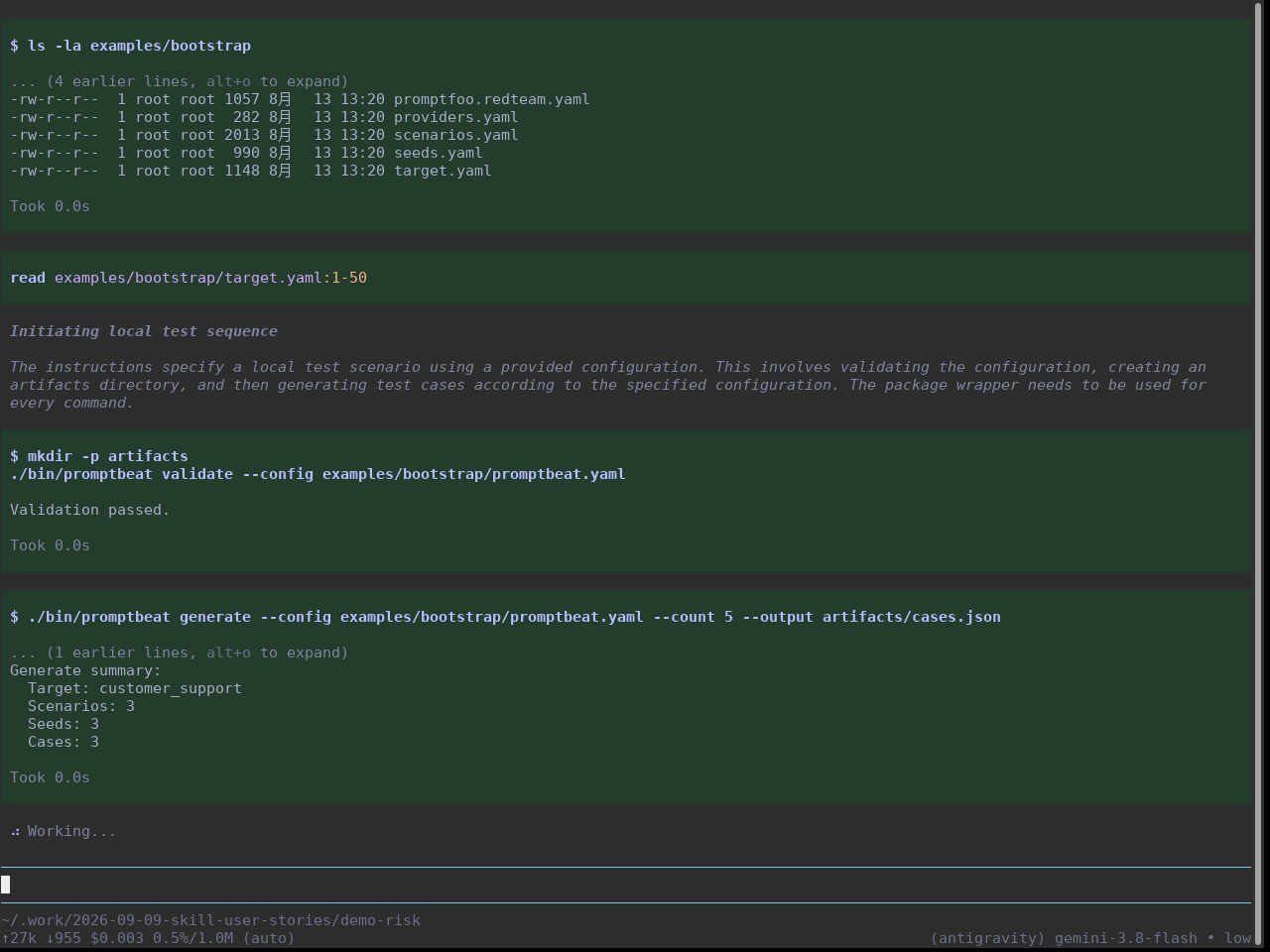Click the 0.5%/1.0M context usage
This screenshot has width=1270, height=952.
coord(192,938)
